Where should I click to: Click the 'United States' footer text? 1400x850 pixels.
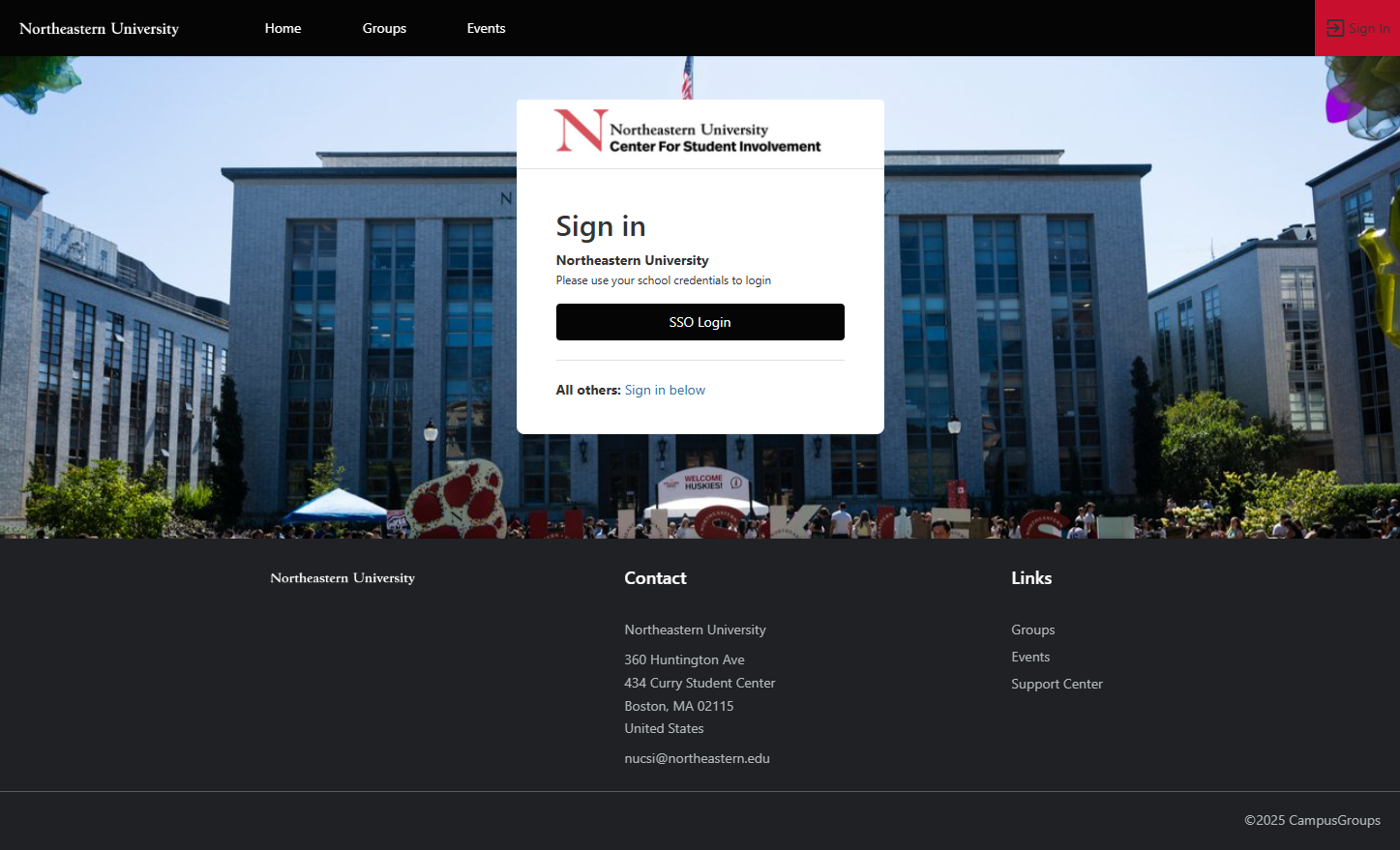[664, 728]
